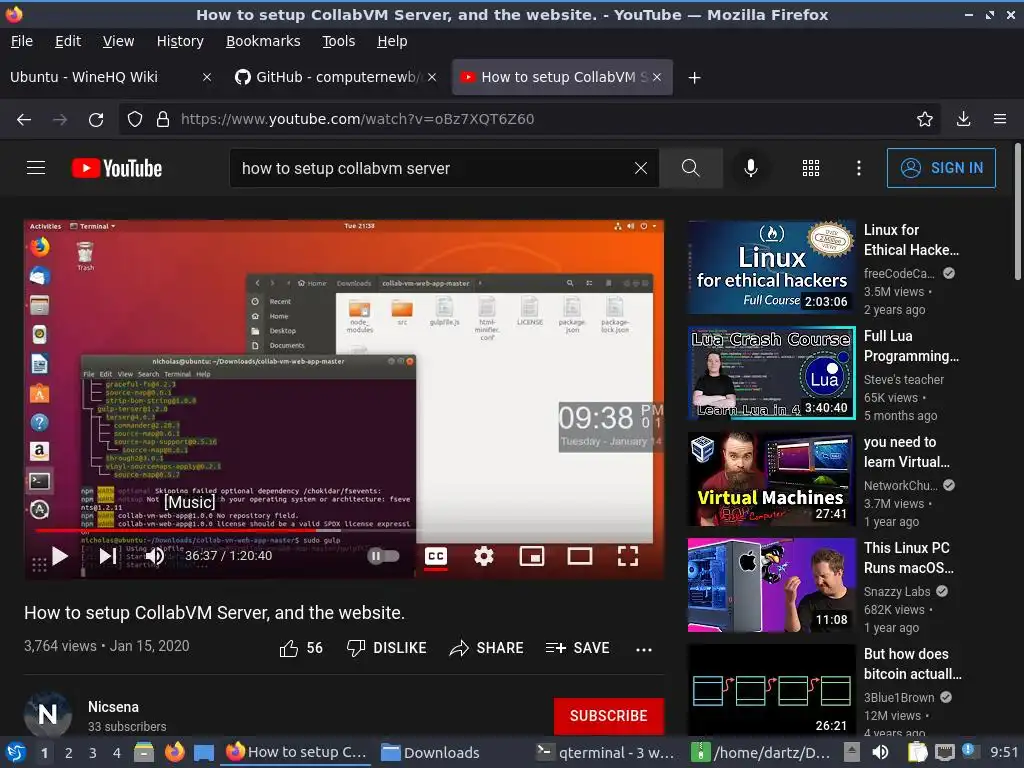Viewport: 1024px width, 768px height.
Task: Open the History menu
Action: 180,41
